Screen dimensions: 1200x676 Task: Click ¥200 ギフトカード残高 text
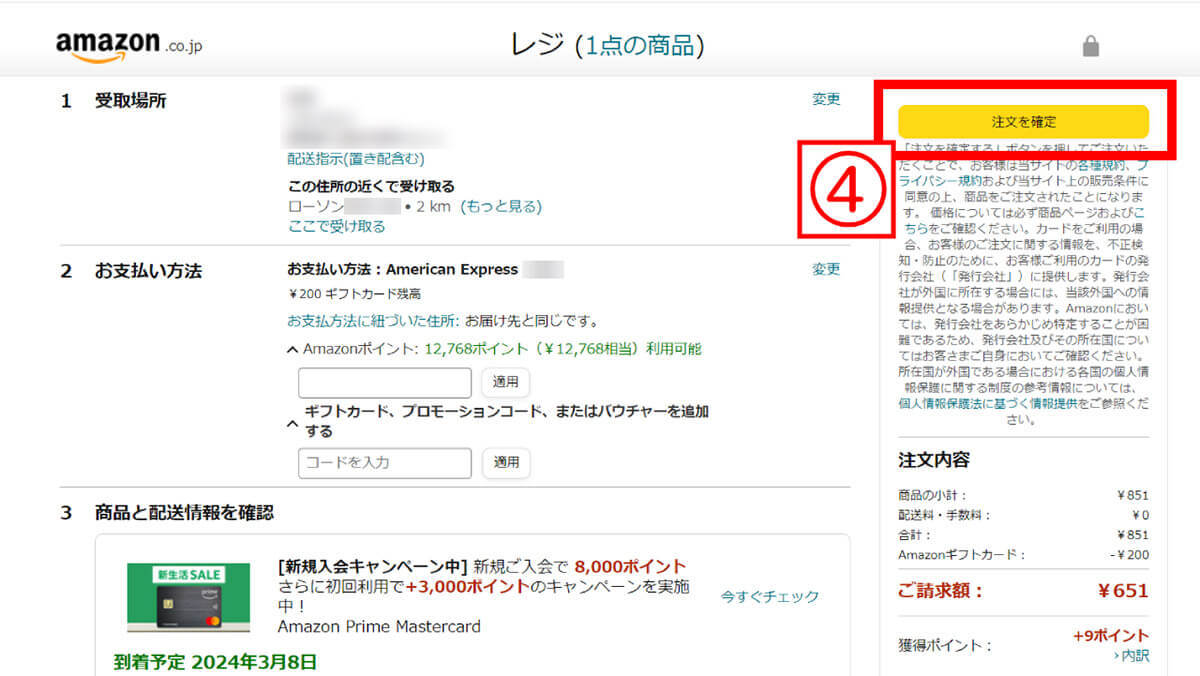pyautogui.click(x=354, y=294)
